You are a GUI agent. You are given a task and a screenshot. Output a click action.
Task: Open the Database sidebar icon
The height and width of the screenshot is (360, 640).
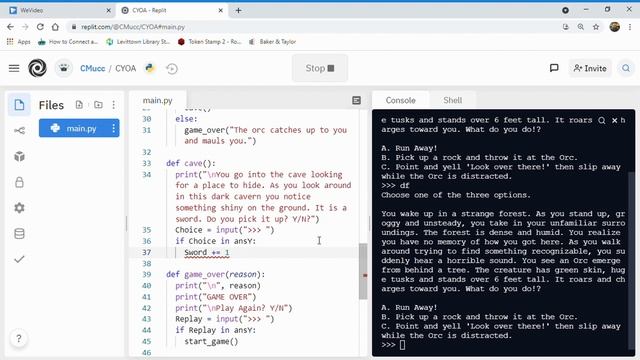(19, 233)
